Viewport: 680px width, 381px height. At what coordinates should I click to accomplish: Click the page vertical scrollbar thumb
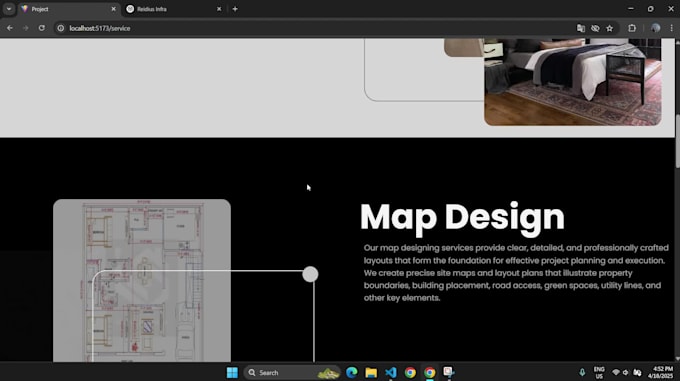coord(677,140)
